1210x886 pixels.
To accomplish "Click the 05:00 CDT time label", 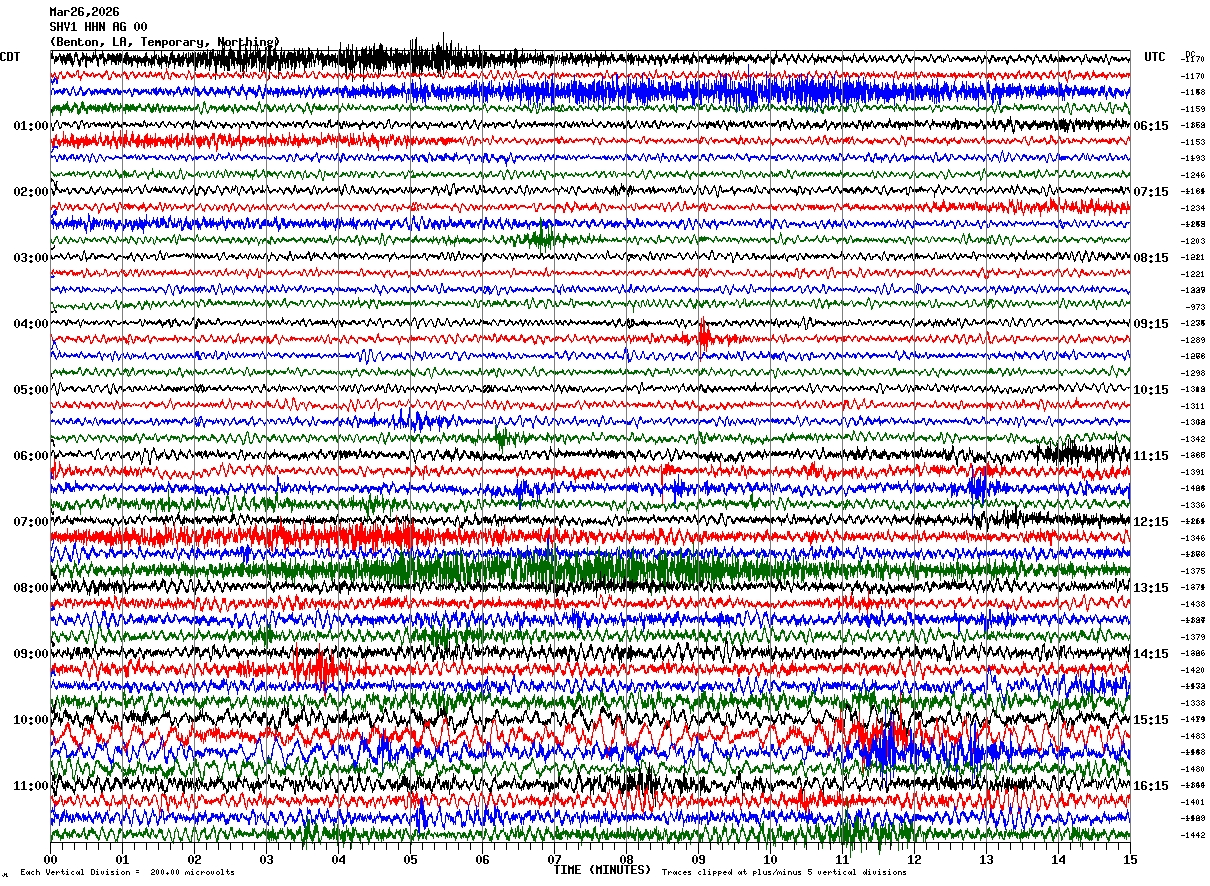I will [x=31, y=390].
